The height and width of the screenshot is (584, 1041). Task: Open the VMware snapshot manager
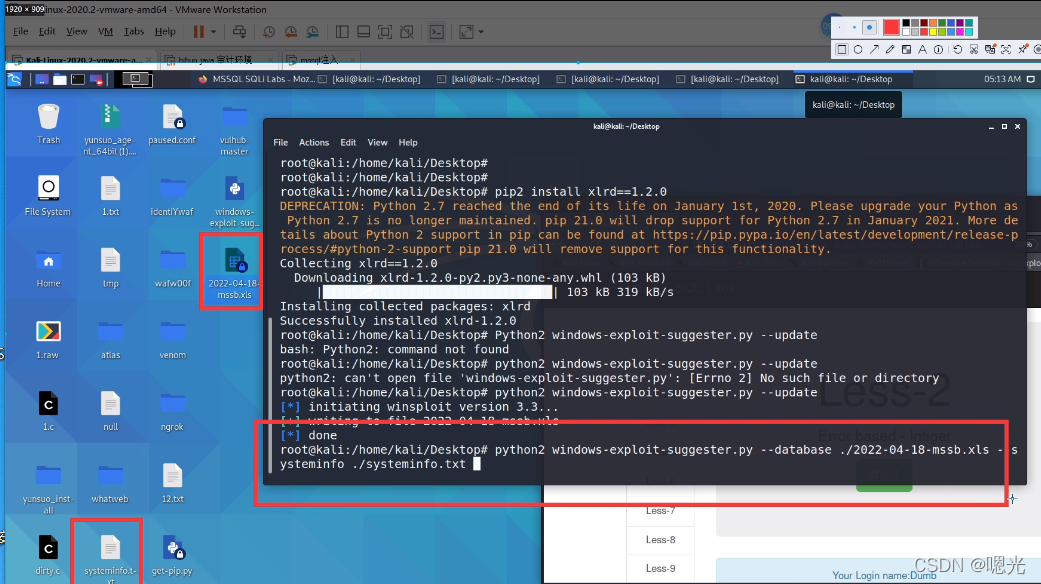point(313,31)
